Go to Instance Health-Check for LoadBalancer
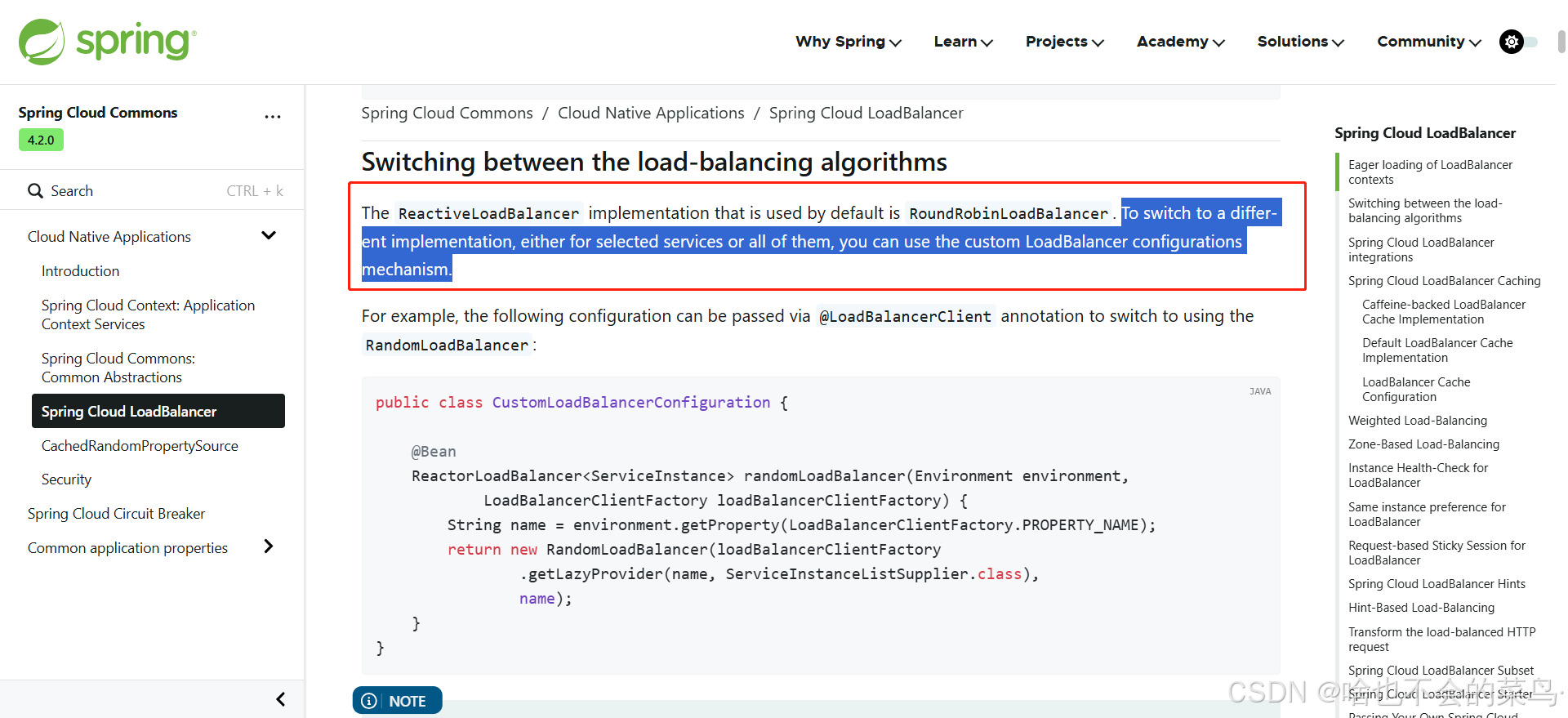1568x718 pixels. pos(1418,475)
